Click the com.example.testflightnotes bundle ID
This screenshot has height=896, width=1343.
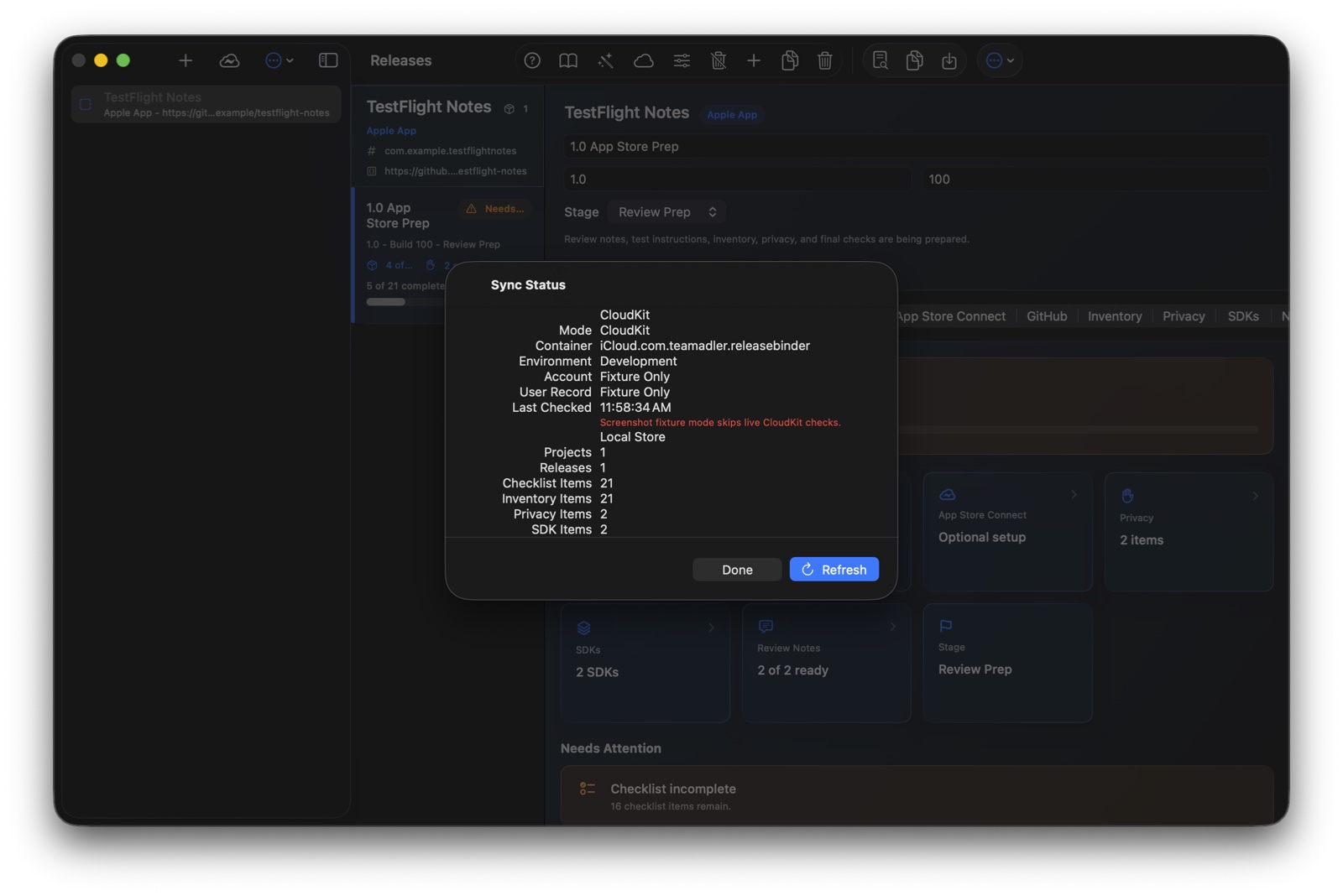click(x=450, y=151)
